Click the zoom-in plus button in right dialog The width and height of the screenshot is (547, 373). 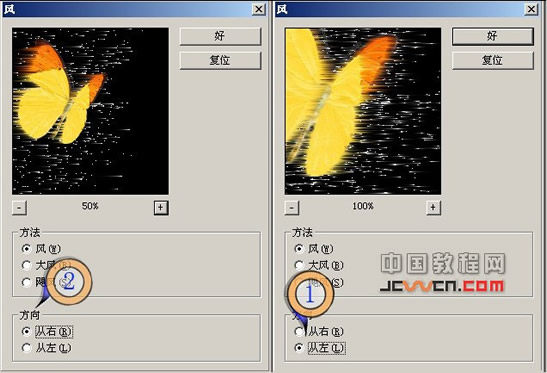(433, 208)
